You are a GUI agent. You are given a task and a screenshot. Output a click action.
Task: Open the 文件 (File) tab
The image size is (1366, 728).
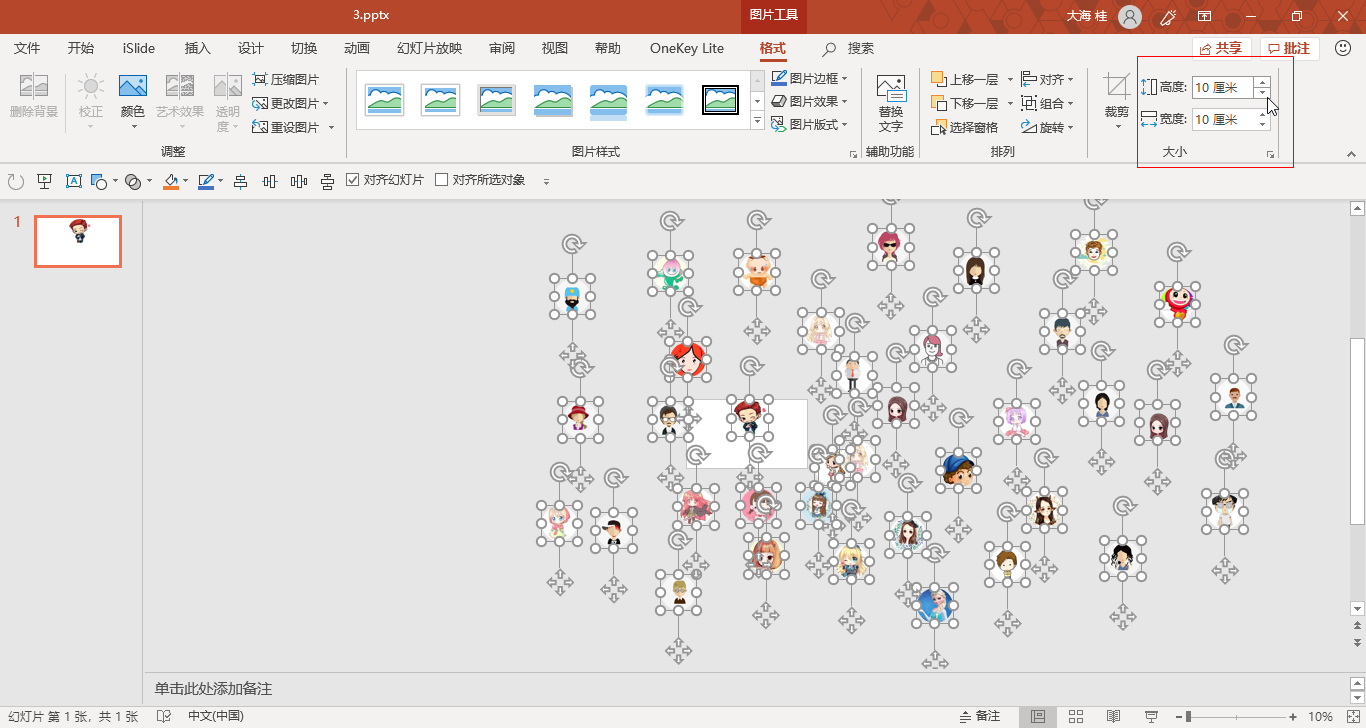click(x=27, y=48)
